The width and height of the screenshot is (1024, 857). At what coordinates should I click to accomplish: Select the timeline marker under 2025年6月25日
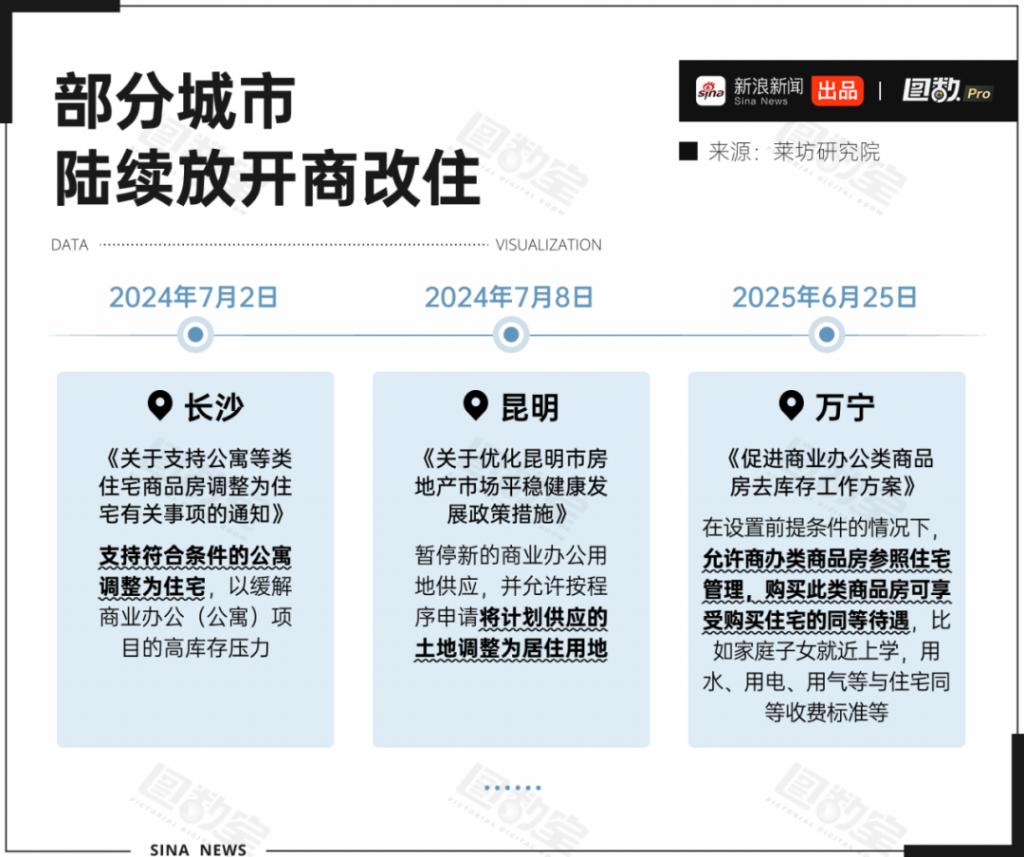[x=827, y=334]
